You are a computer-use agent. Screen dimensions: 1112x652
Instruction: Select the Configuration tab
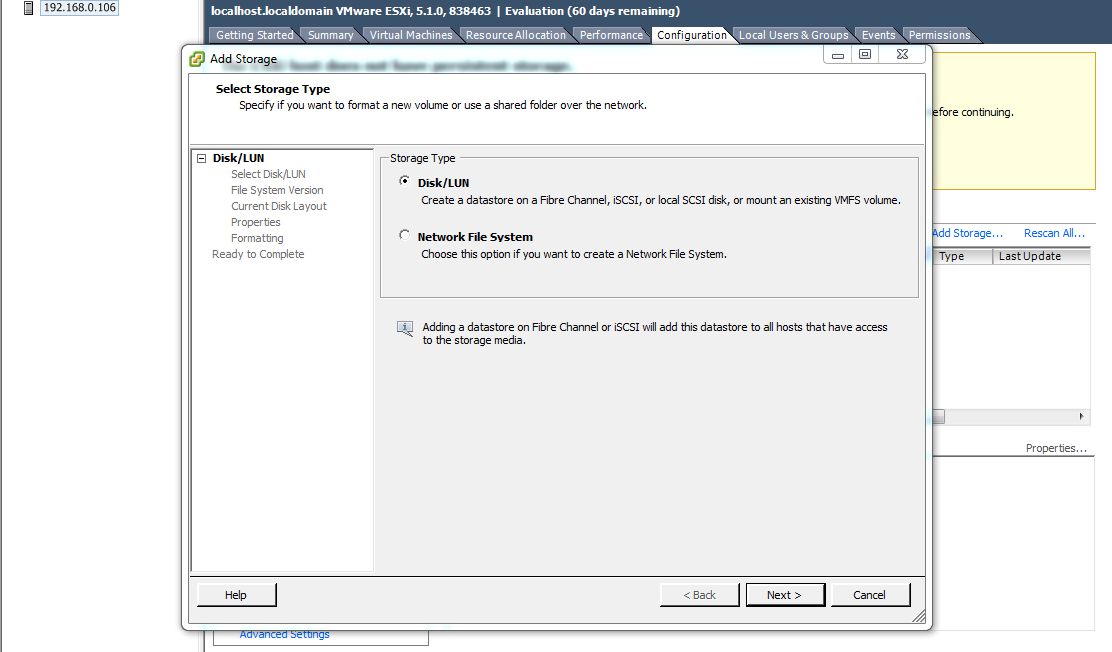coord(691,35)
